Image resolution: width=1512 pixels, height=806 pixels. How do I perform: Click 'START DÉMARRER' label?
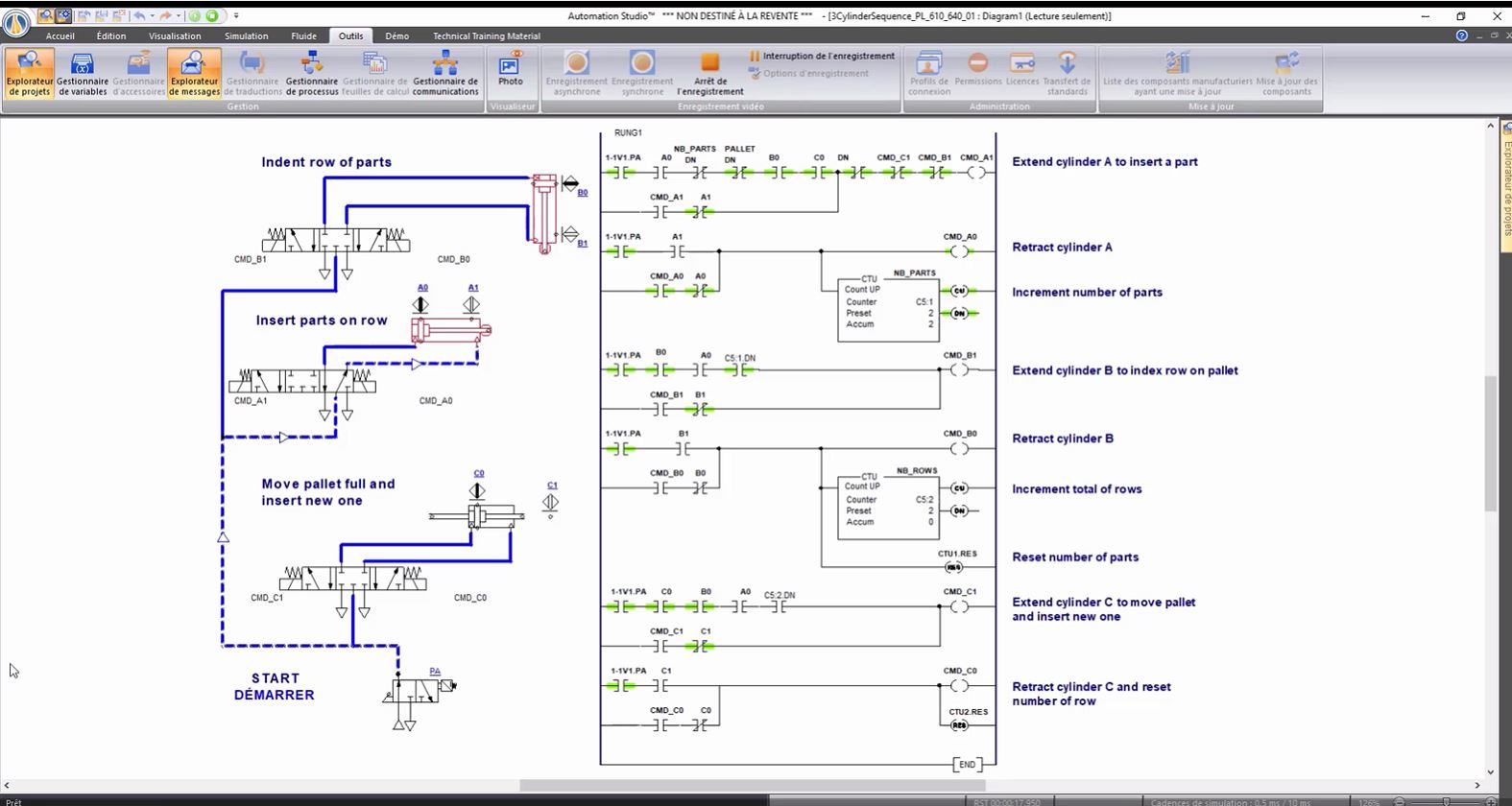coord(275,686)
